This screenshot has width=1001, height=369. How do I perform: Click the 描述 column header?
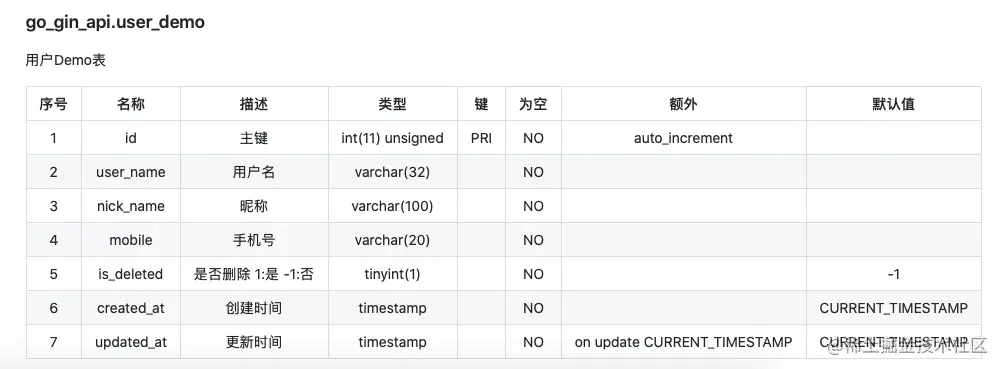point(254,104)
